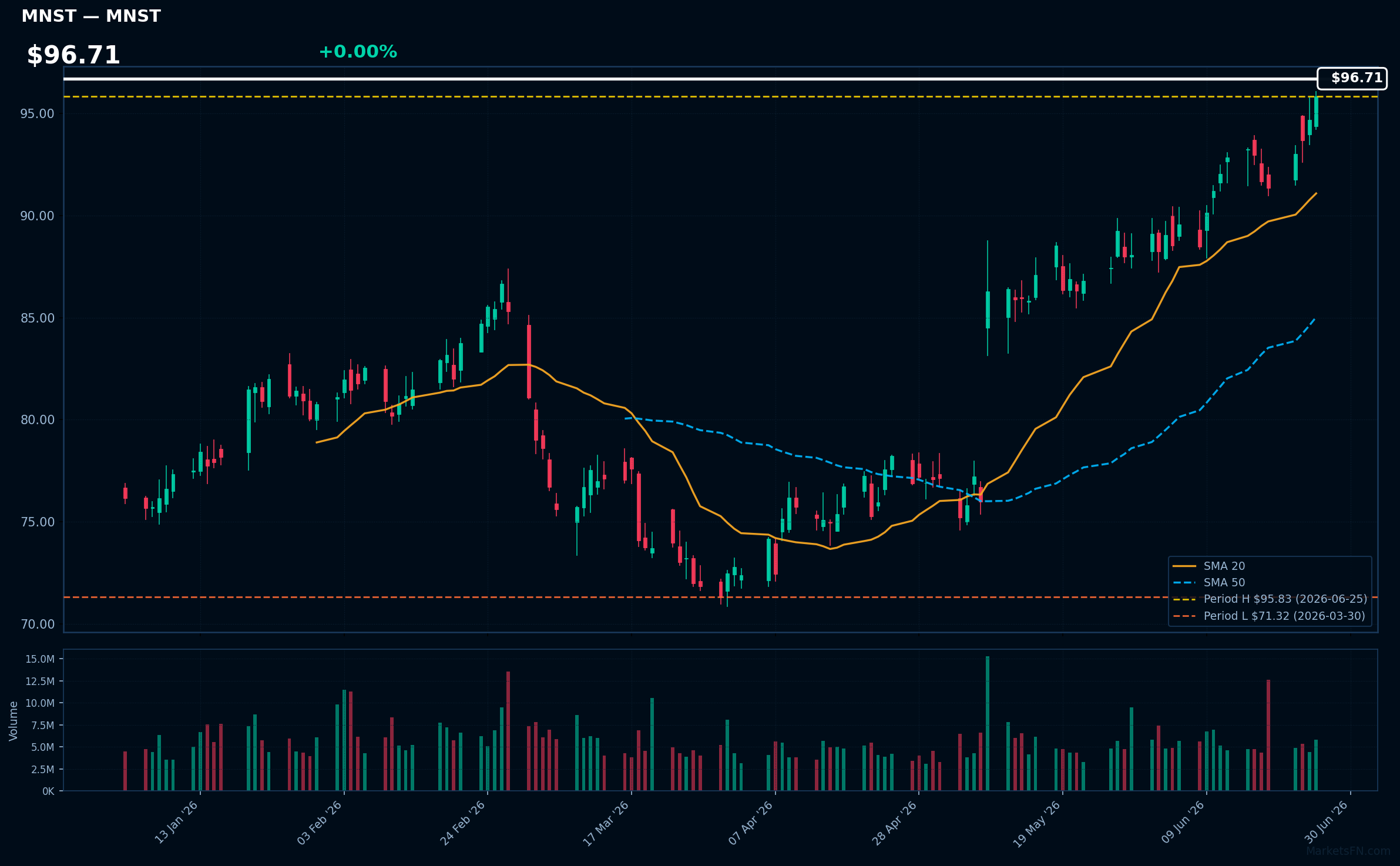
Task: Click the 15.0M volume axis label
Action: [x=40, y=659]
